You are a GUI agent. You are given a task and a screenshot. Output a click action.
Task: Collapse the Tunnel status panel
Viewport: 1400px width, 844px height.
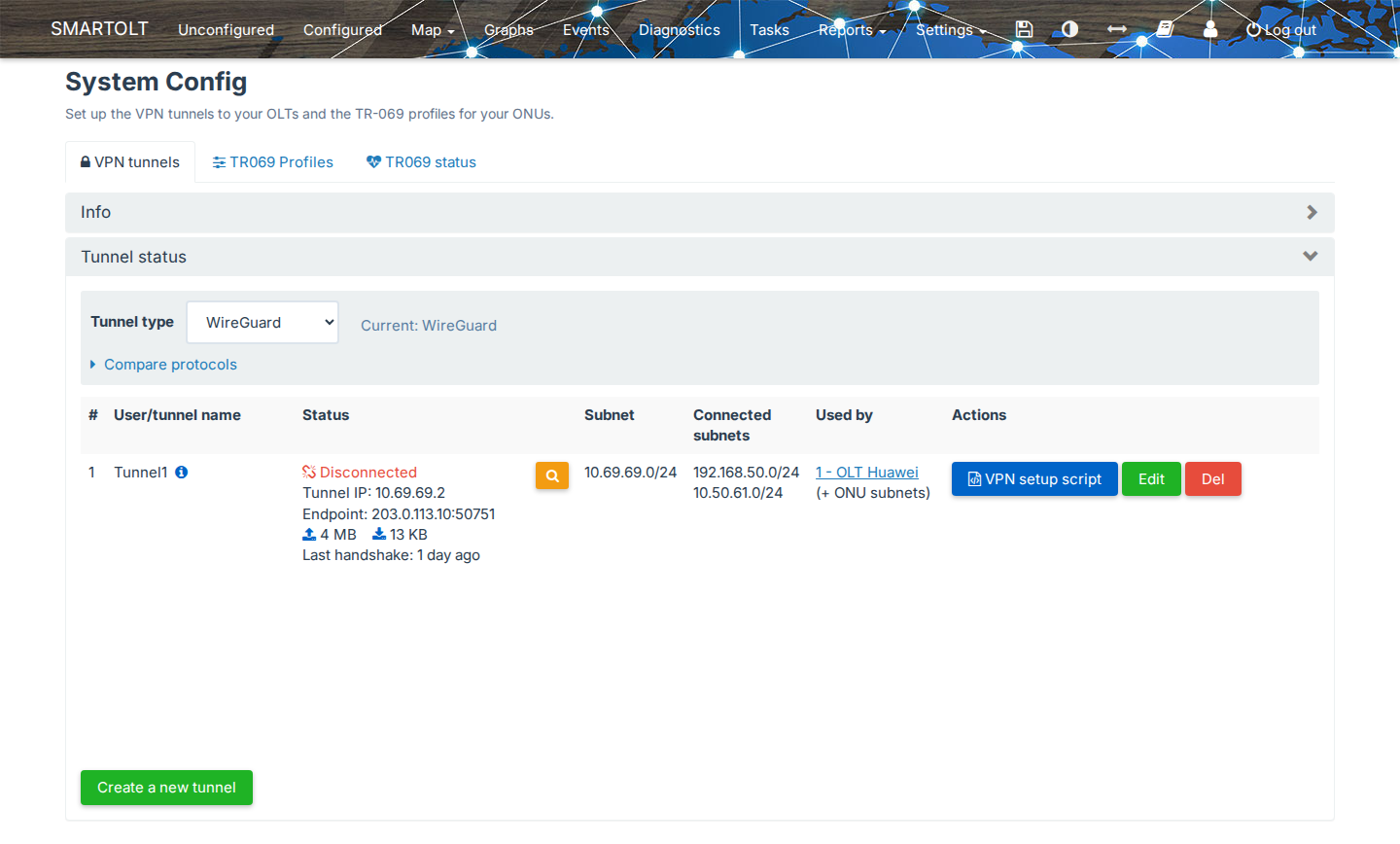[700, 257]
